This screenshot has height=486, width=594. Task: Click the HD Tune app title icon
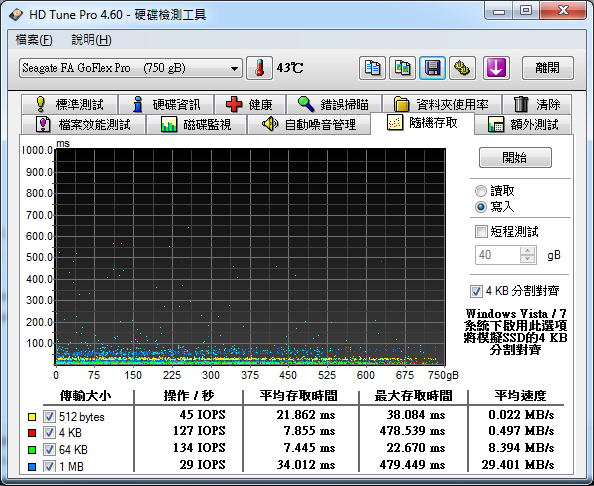(16, 15)
